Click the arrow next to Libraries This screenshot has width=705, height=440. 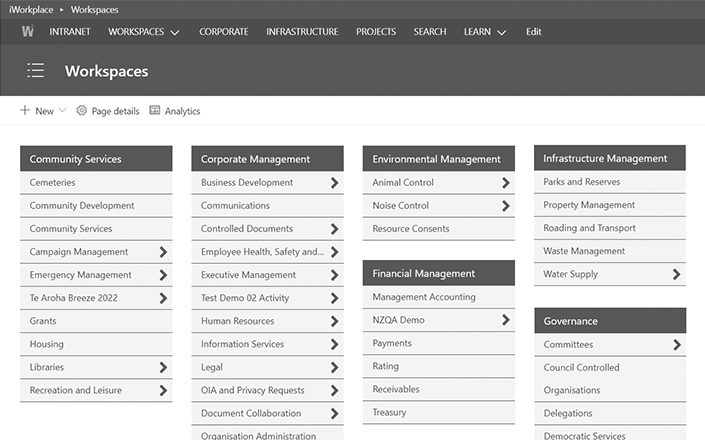click(x=163, y=367)
